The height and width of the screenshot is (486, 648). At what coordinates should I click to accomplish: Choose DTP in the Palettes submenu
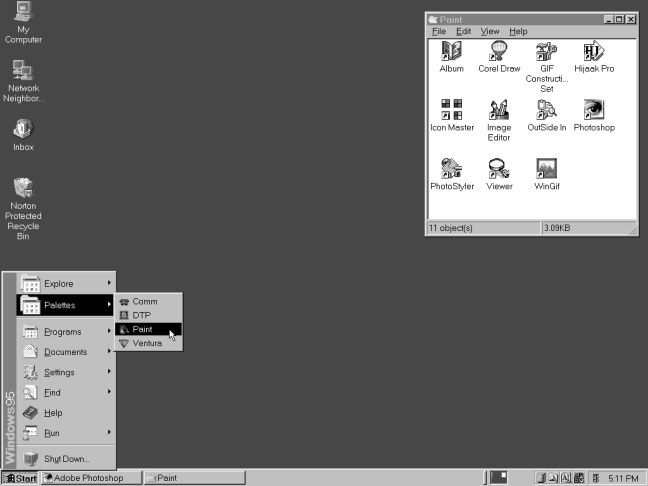point(148,315)
